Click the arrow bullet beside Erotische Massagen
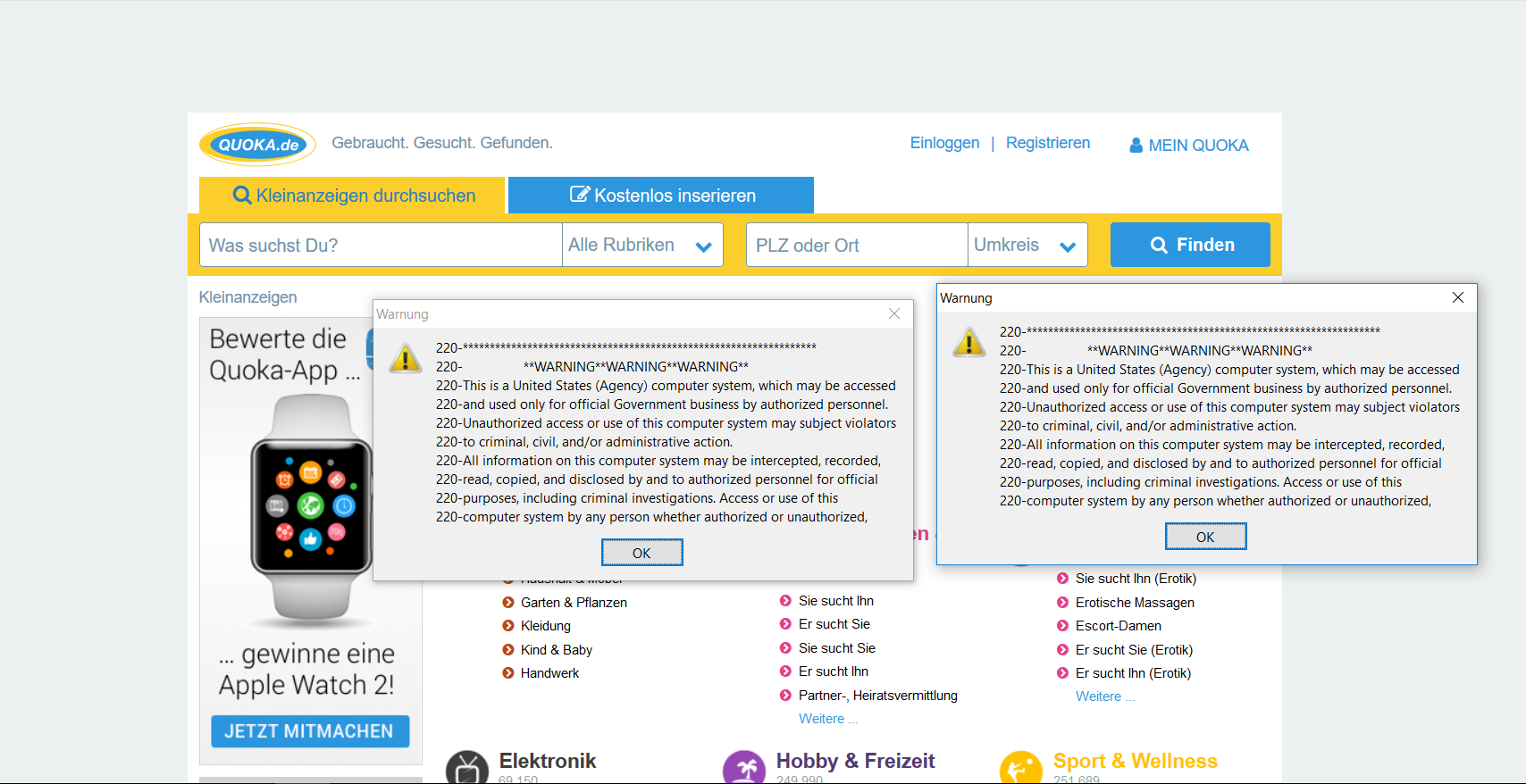Viewport: 1526px width, 784px height. click(1063, 603)
